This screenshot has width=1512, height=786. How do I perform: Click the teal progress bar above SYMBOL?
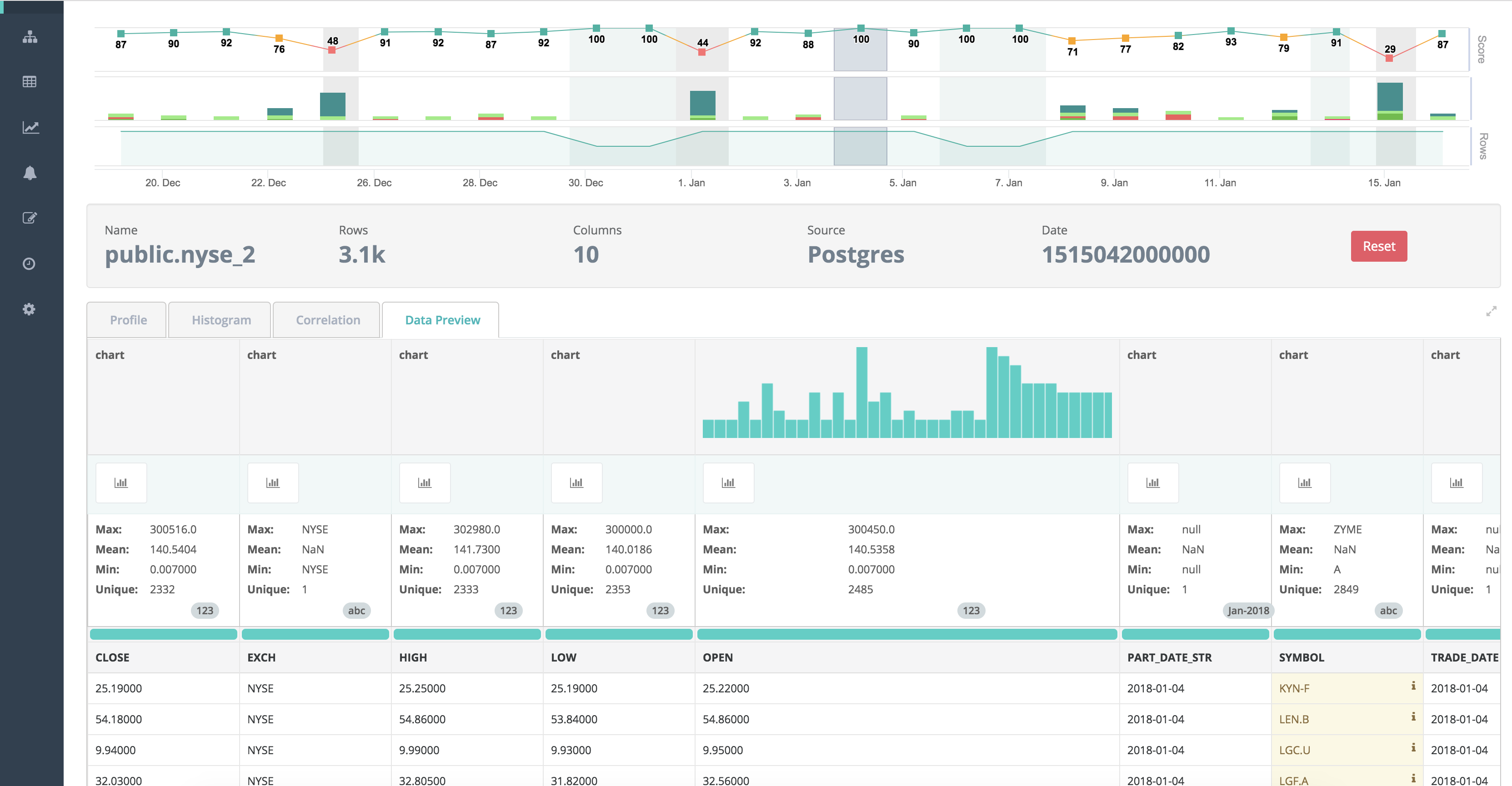point(1347,634)
